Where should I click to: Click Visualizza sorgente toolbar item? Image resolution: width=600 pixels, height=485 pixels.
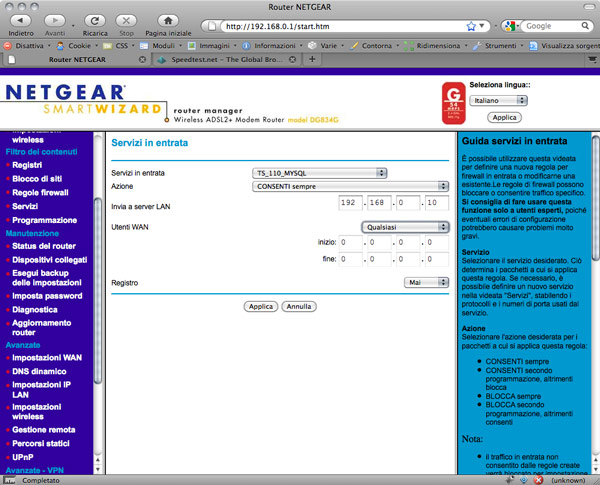(x=564, y=46)
